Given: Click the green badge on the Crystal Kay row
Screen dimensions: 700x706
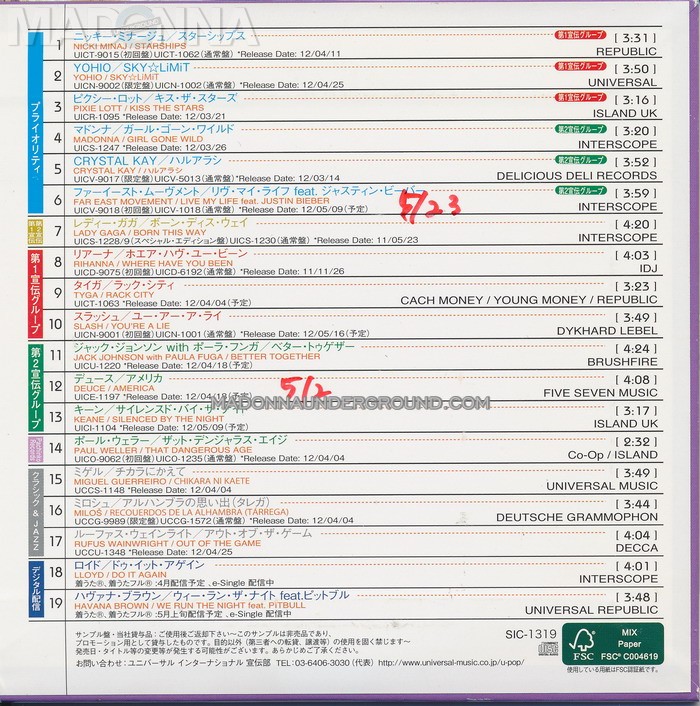Looking at the screenshot, I should 577,160.
